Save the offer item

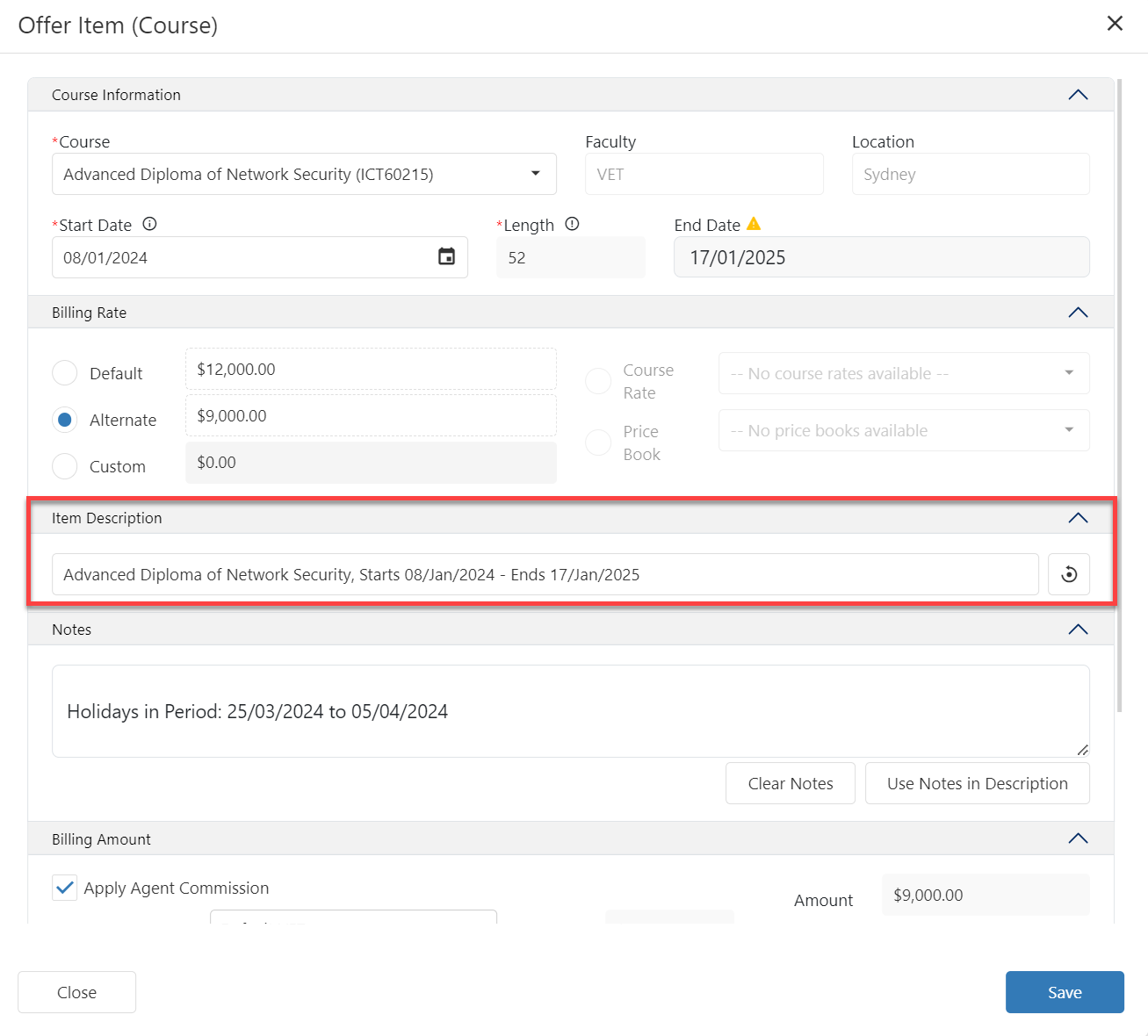tap(1064, 992)
